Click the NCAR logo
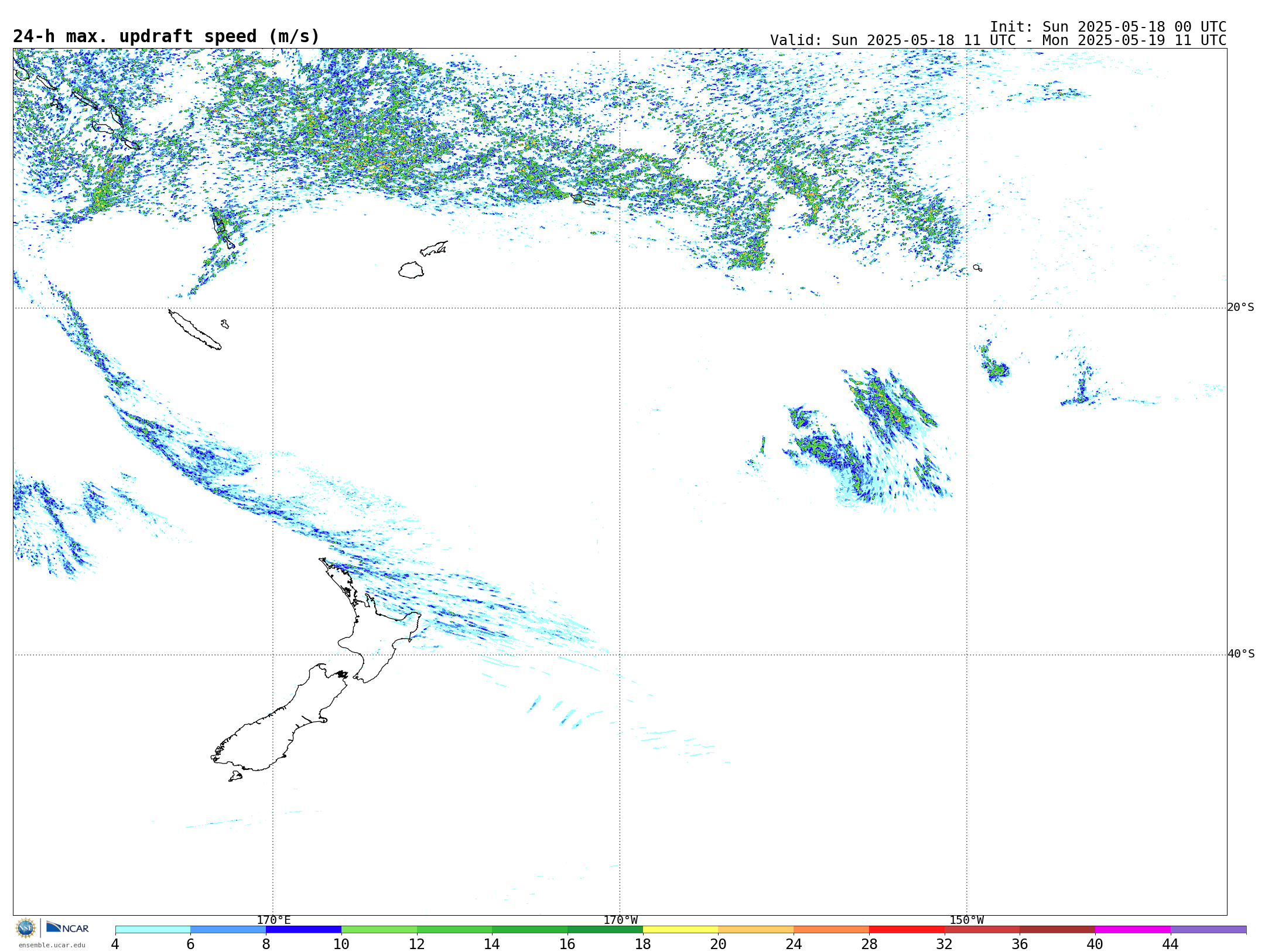 point(67,928)
